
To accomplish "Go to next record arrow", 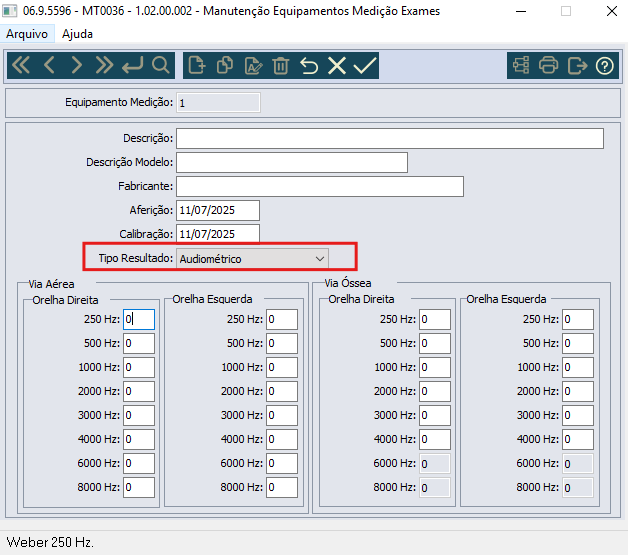I will click(x=76, y=65).
